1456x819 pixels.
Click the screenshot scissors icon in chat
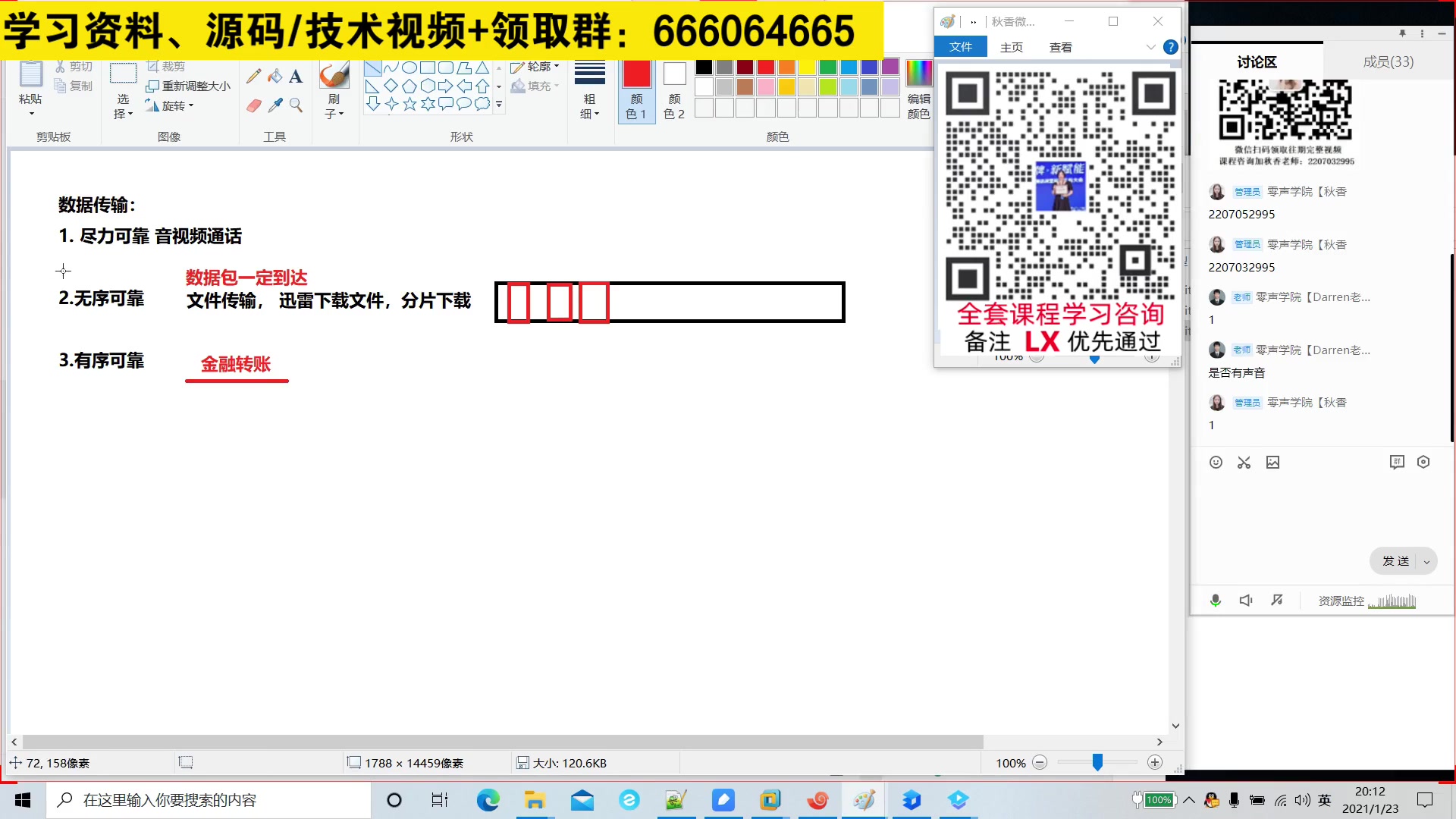(1244, 463)
